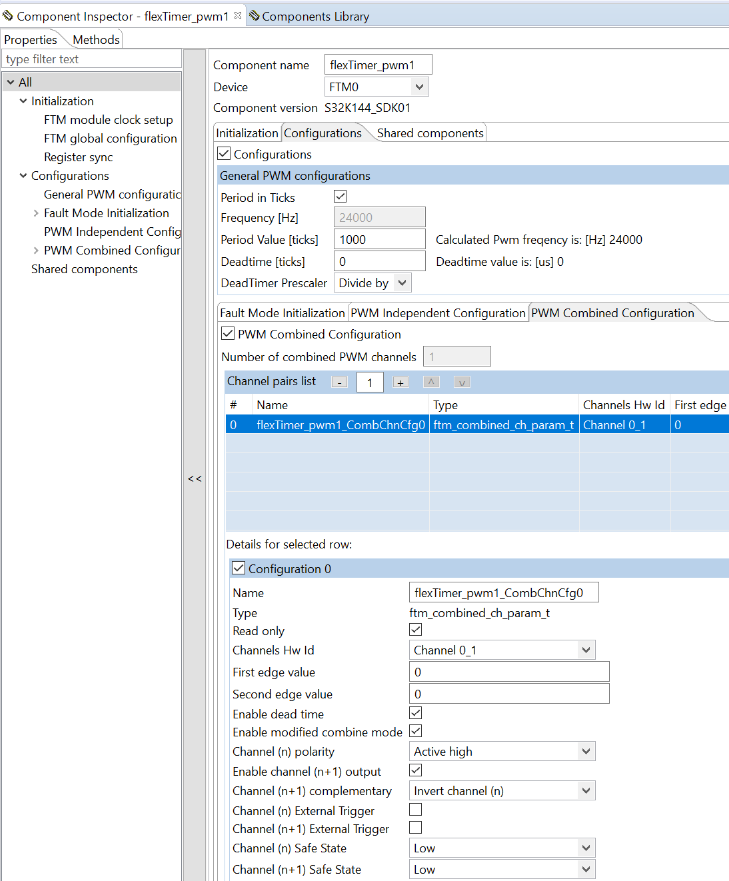Open the Shared components tab
Viewport: 729px width, 881px height.
click(430, 133)
